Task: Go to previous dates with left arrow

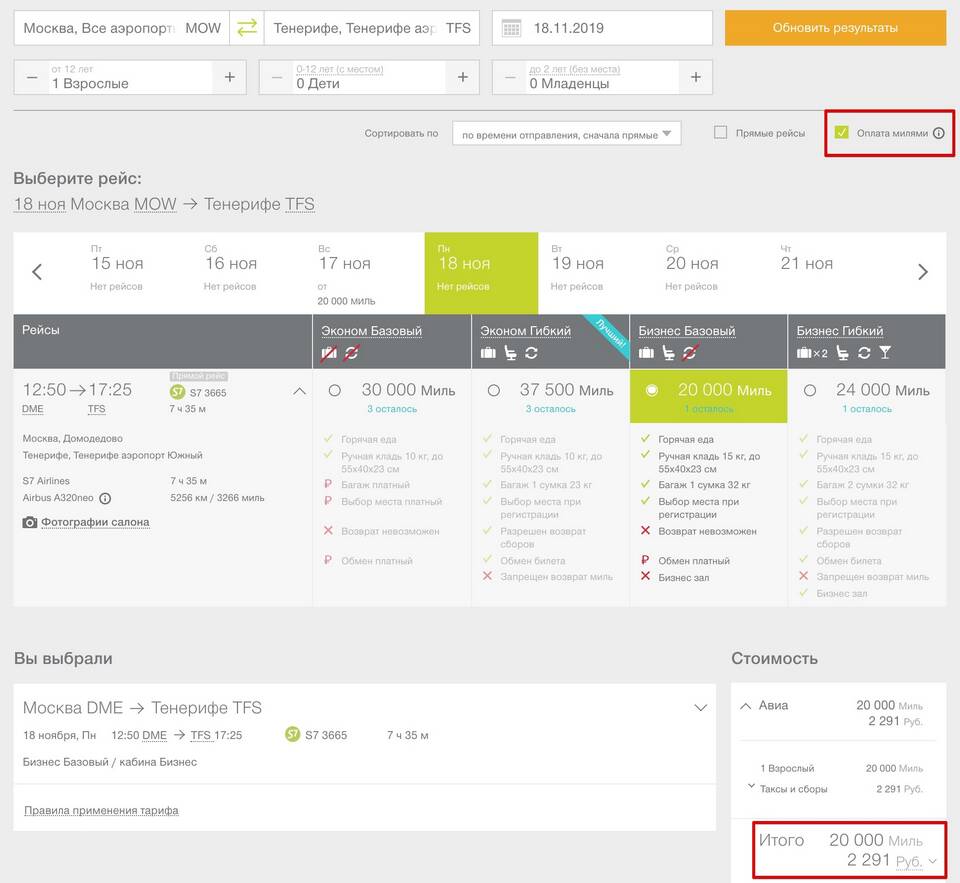Action: pyautogui.click(x=37, y=272)
